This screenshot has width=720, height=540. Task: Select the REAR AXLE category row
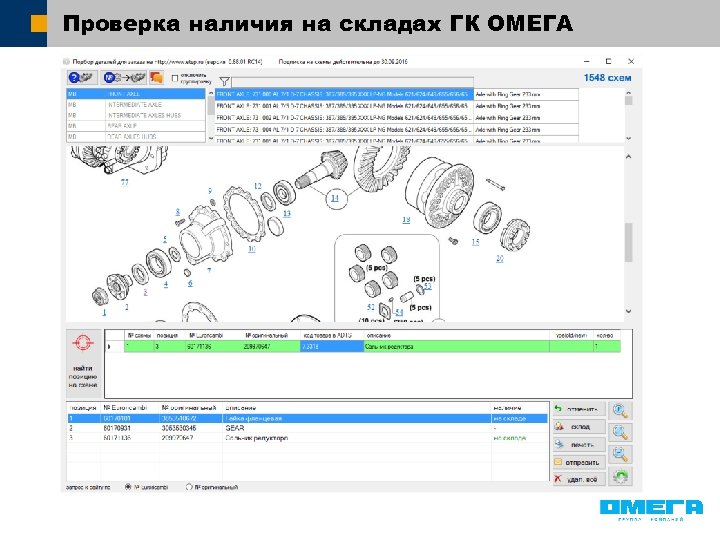pyautogui.click(x=136, y=126)
